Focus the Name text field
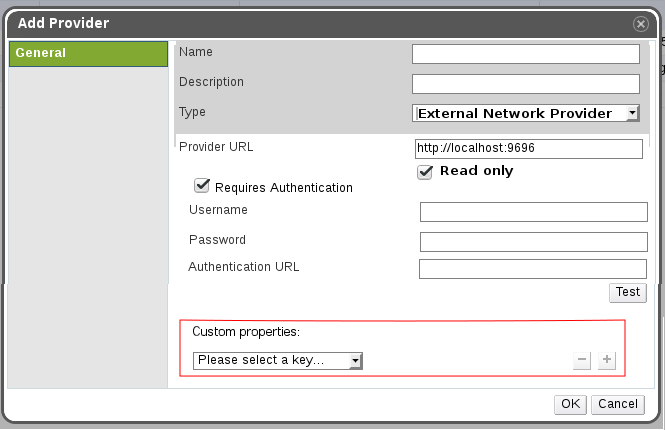 coord(525,54)
